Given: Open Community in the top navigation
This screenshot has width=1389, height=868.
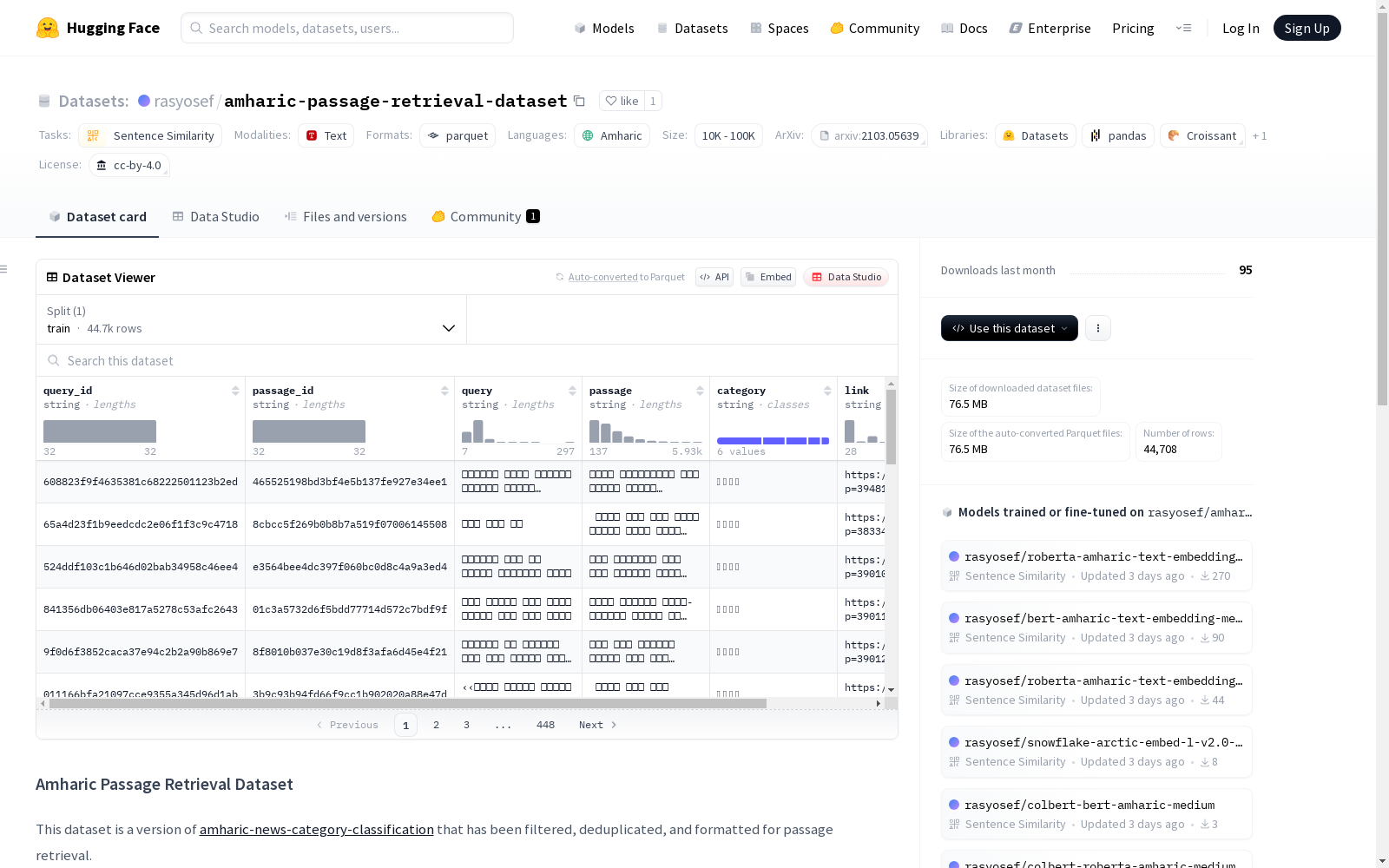Looking at the screenshot, I should (875, 28).
